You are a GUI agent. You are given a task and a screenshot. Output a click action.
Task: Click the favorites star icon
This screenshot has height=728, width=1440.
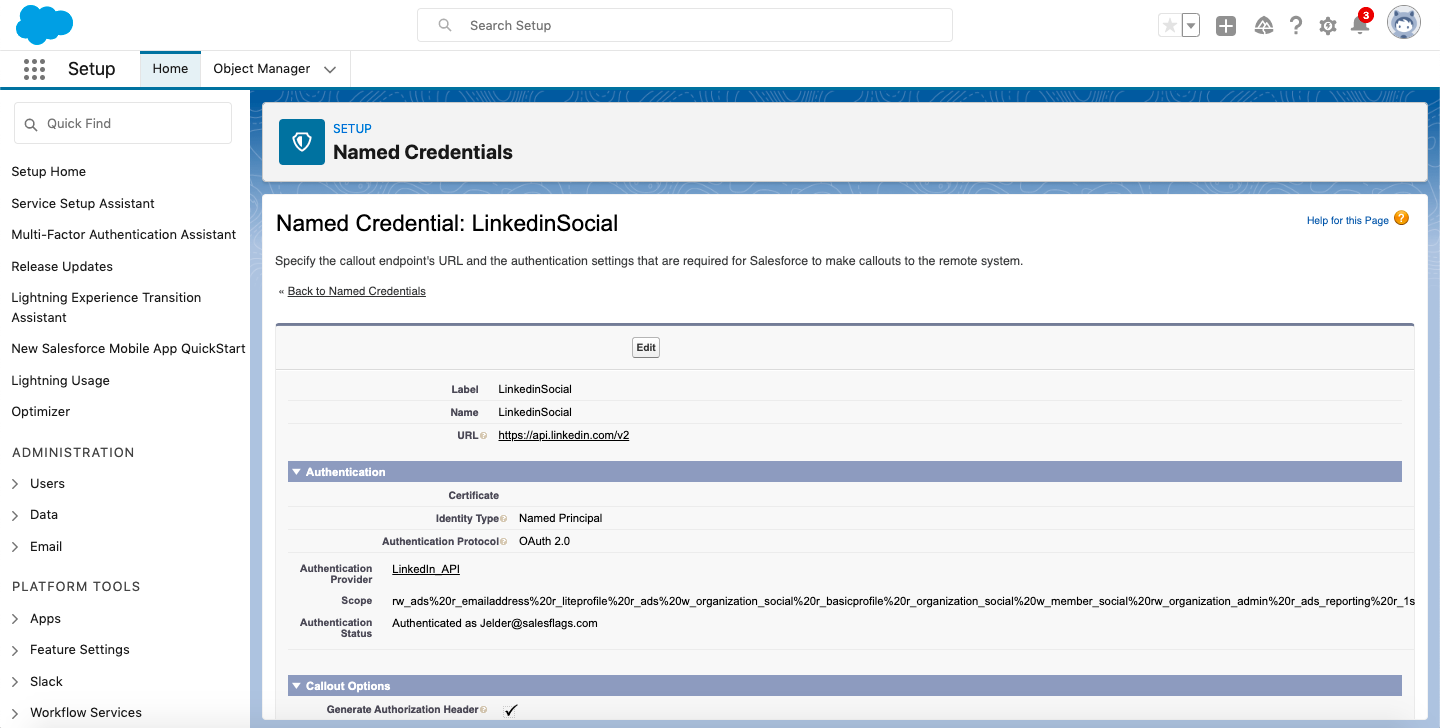click(x=1169, y=26)
